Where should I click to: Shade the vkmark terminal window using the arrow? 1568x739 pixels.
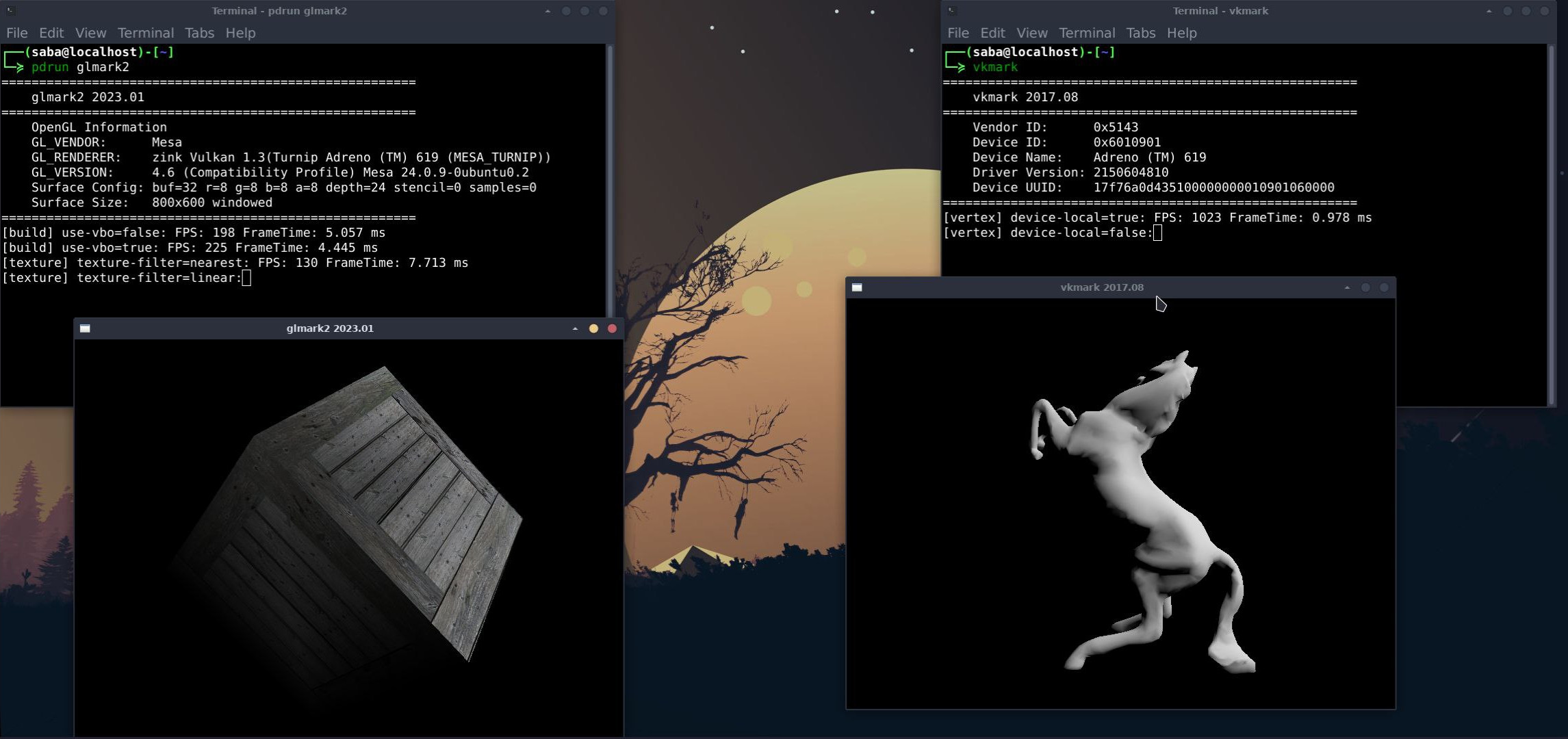(x=1489, y=11)
